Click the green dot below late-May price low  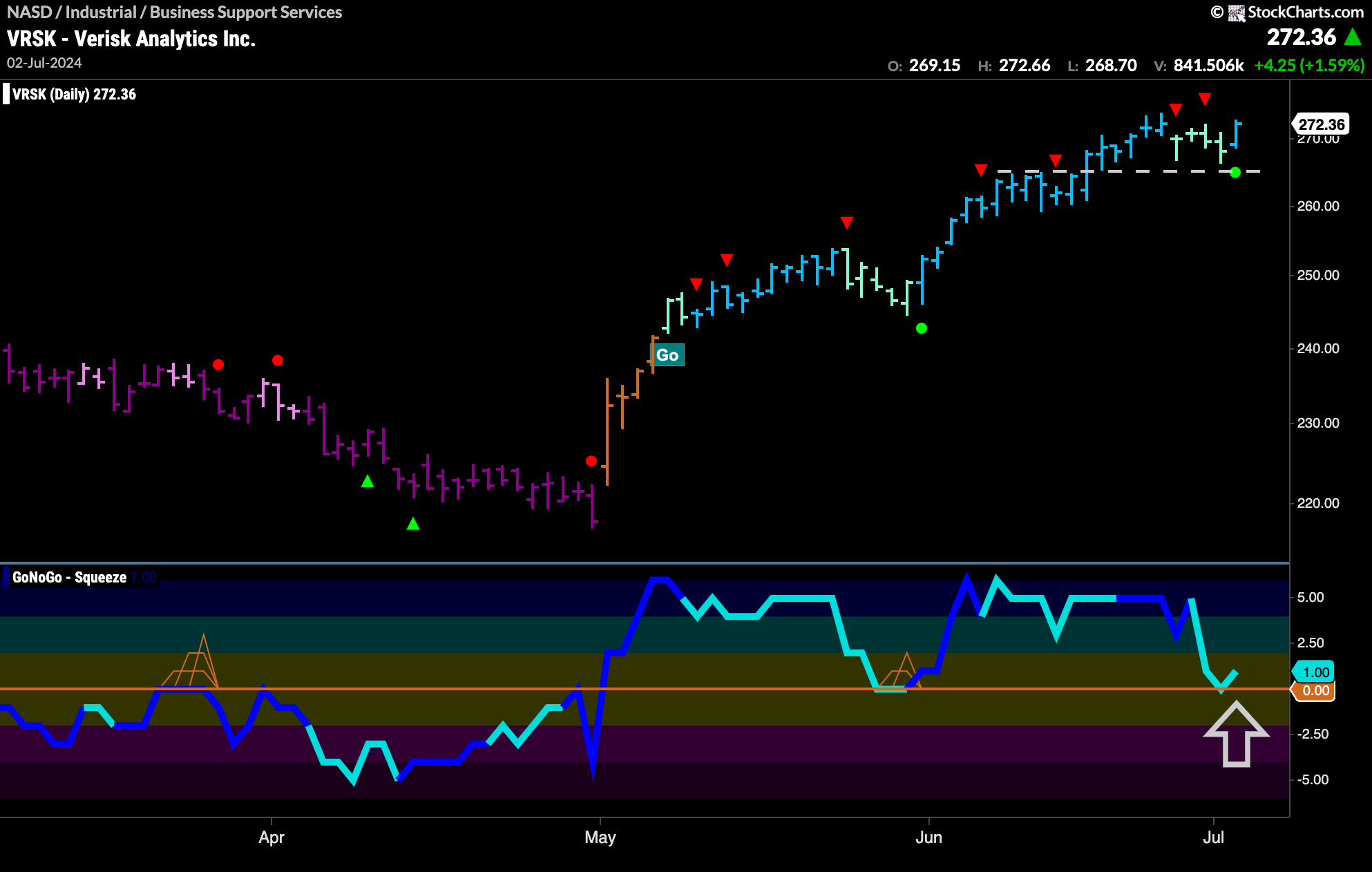921,328
